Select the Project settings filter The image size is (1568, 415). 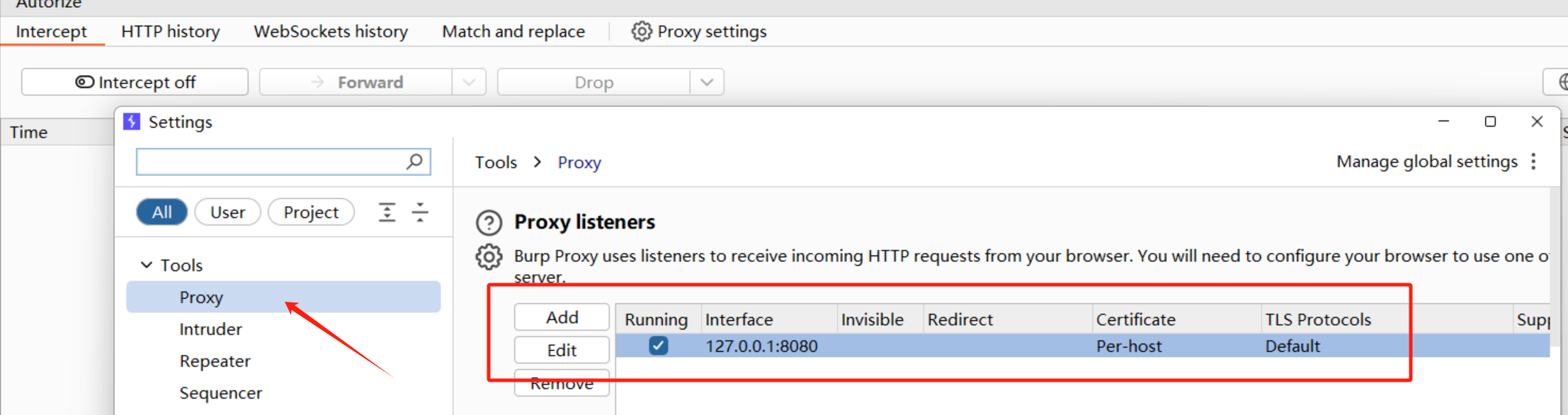[x=311, y=212]
